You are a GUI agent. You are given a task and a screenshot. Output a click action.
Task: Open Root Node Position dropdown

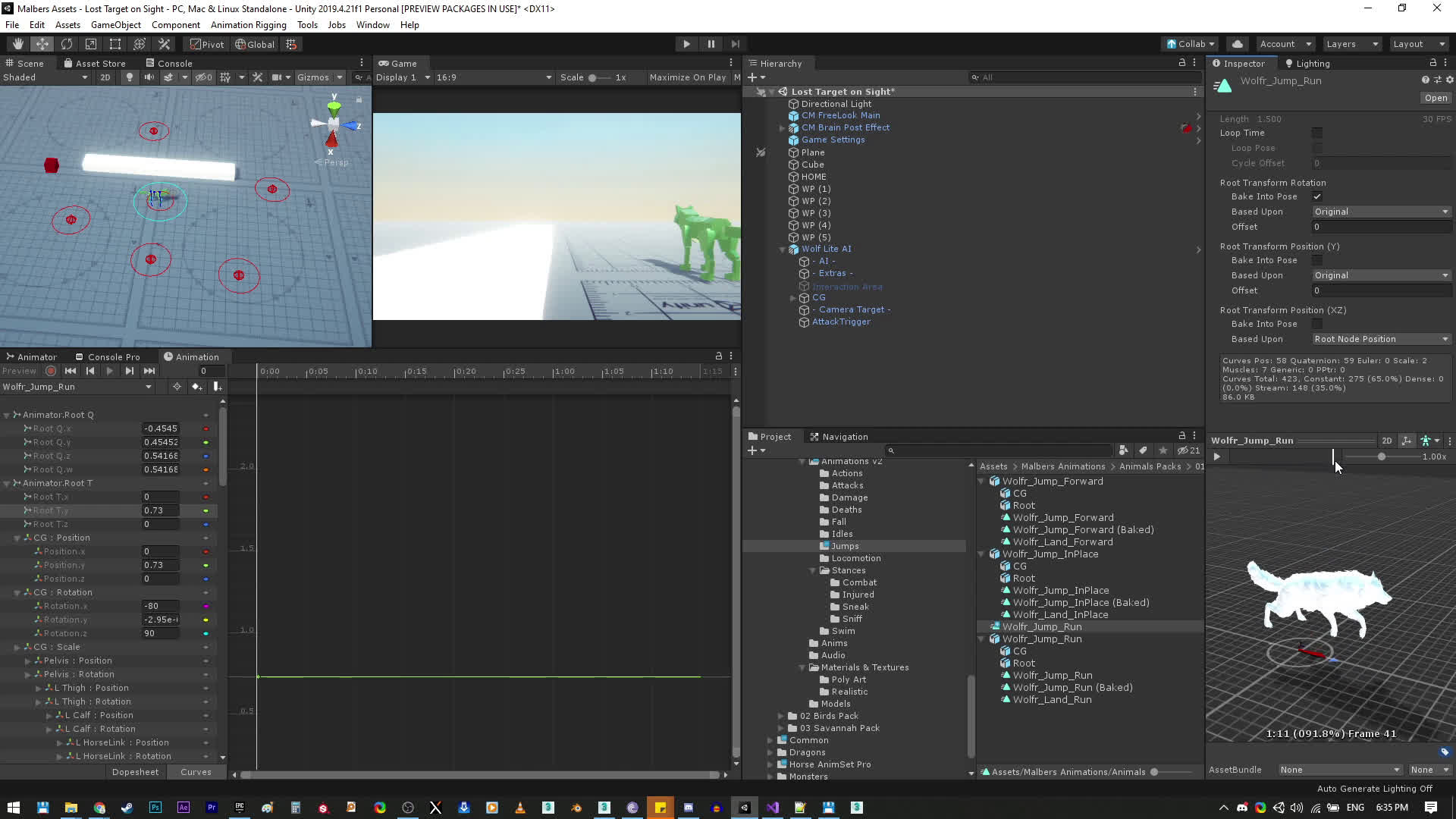pyautogui.click(x=1381, y=339)
